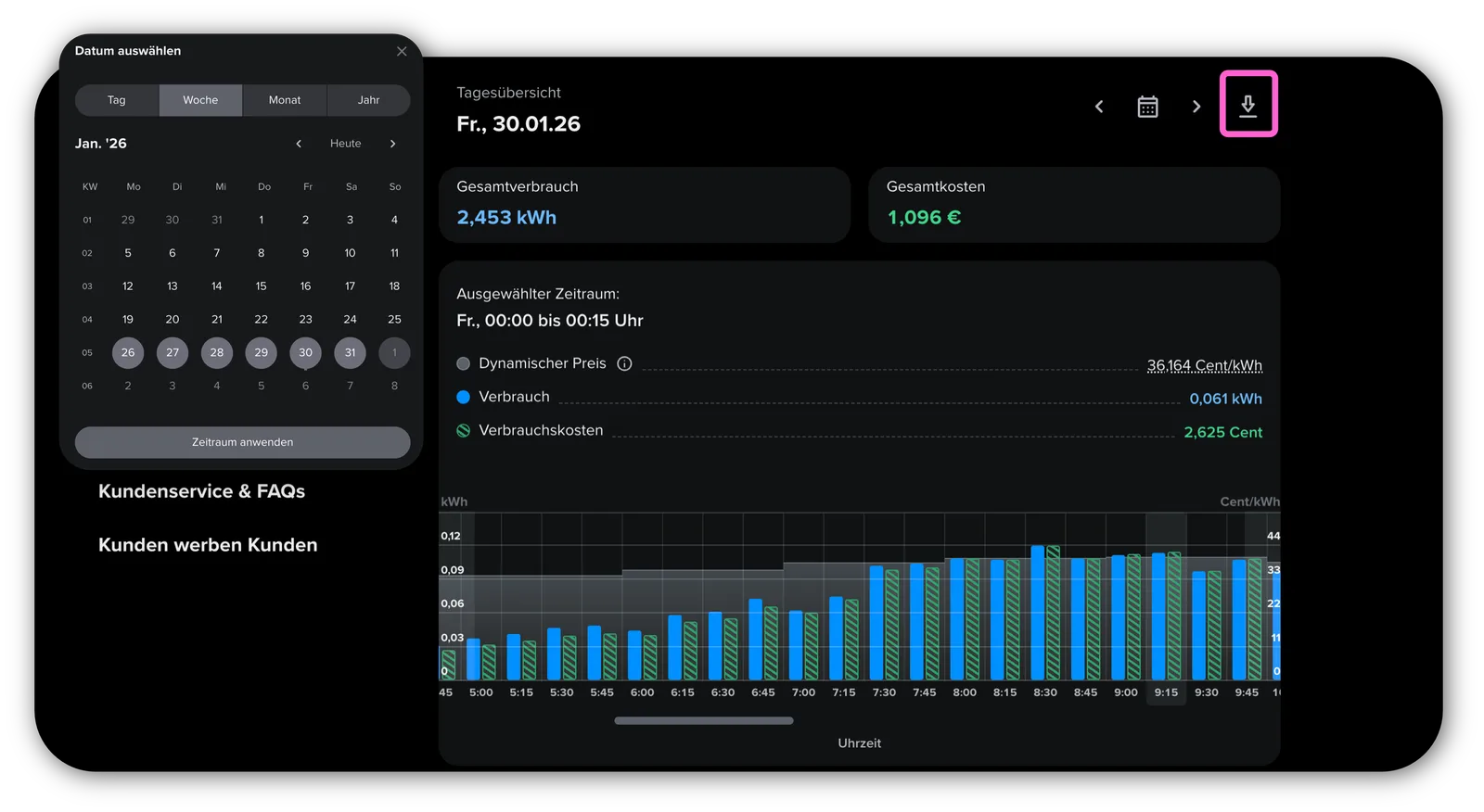
Task: Navigate to next month in calendar
Action: [392, 144]
